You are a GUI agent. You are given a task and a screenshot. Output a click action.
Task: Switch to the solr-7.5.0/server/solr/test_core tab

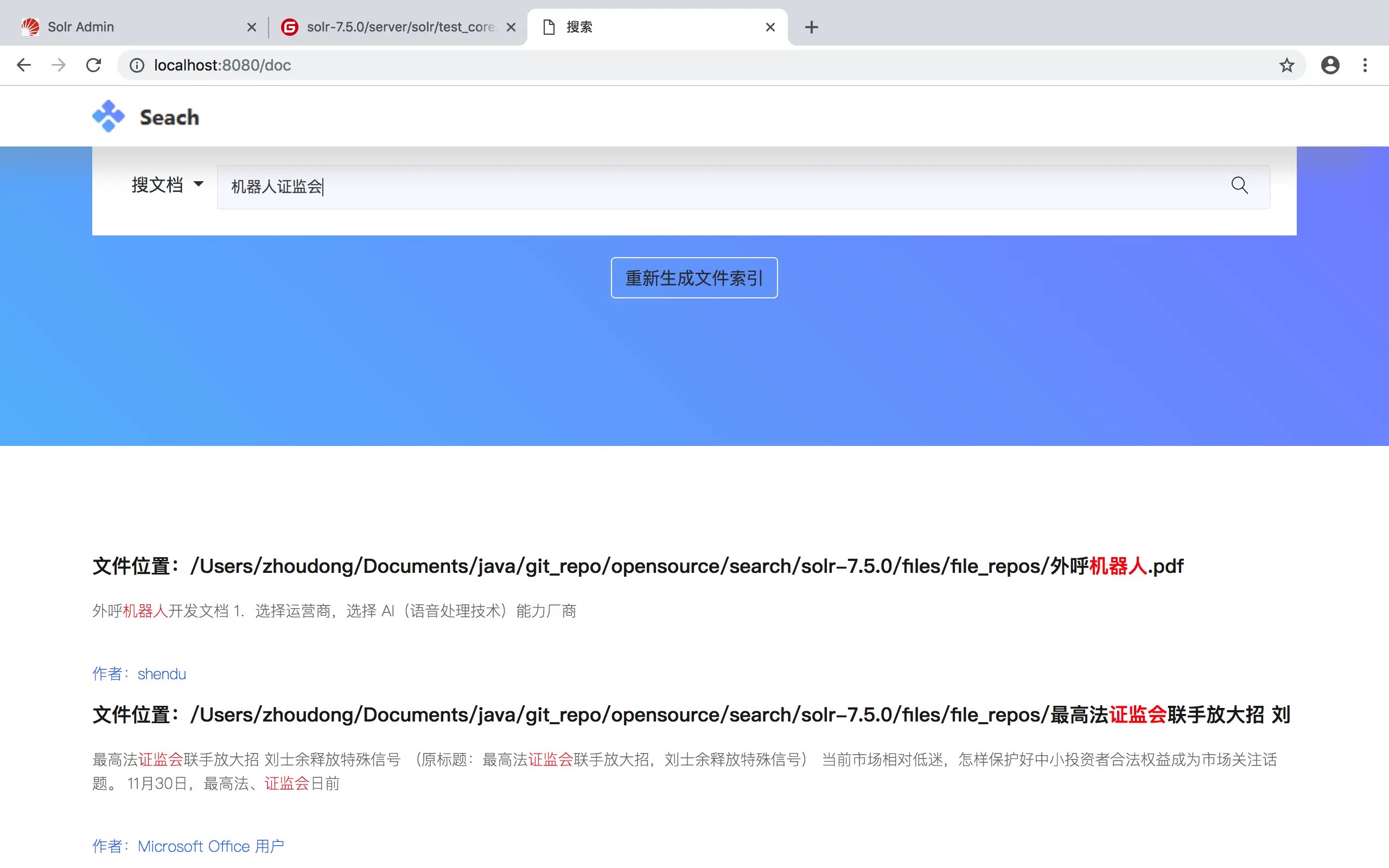(x=398, y=27)
